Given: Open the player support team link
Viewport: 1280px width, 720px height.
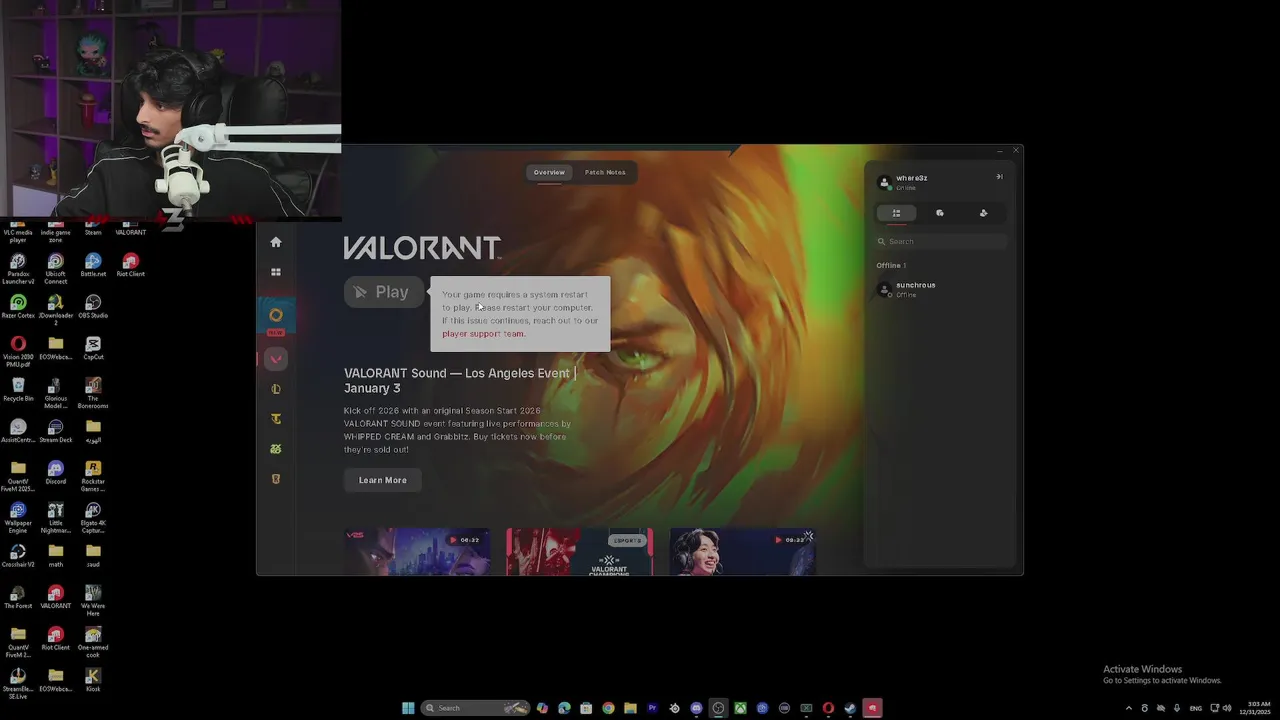Looking at the screenshot, I should [483, 334].
